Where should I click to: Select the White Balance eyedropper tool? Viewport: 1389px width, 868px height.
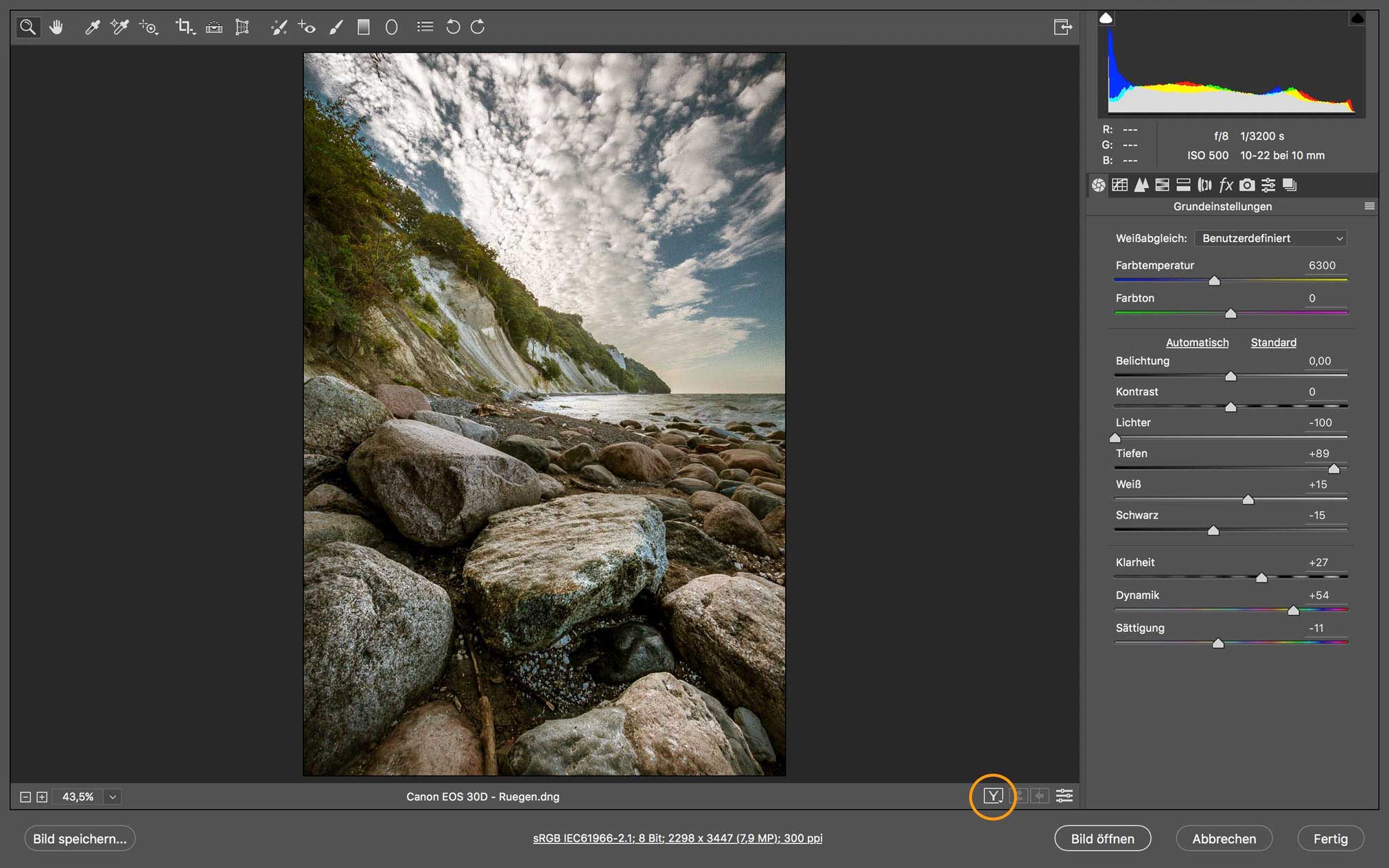(92, 27)
